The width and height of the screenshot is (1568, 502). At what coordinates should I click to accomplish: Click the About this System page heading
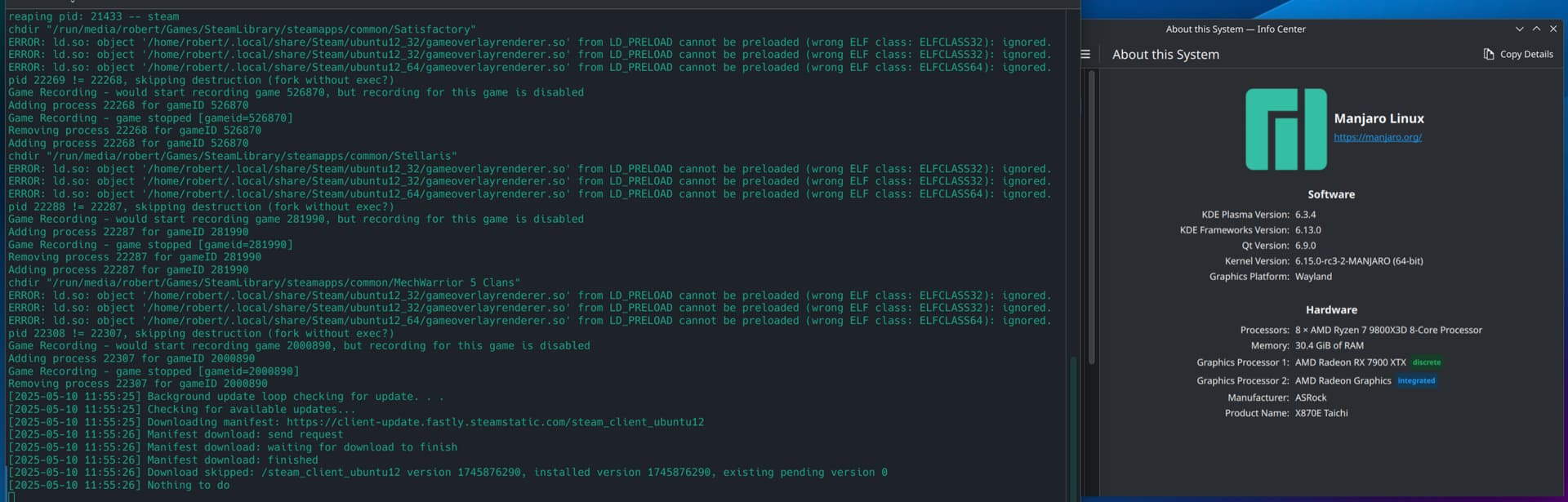coord(1165,55)
